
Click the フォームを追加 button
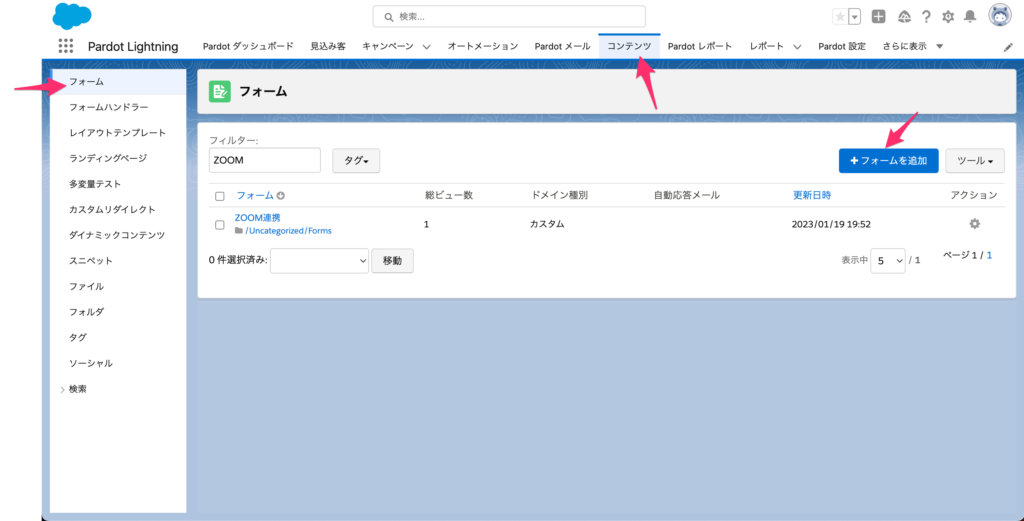pyautogui.click(x=888, y=161)
